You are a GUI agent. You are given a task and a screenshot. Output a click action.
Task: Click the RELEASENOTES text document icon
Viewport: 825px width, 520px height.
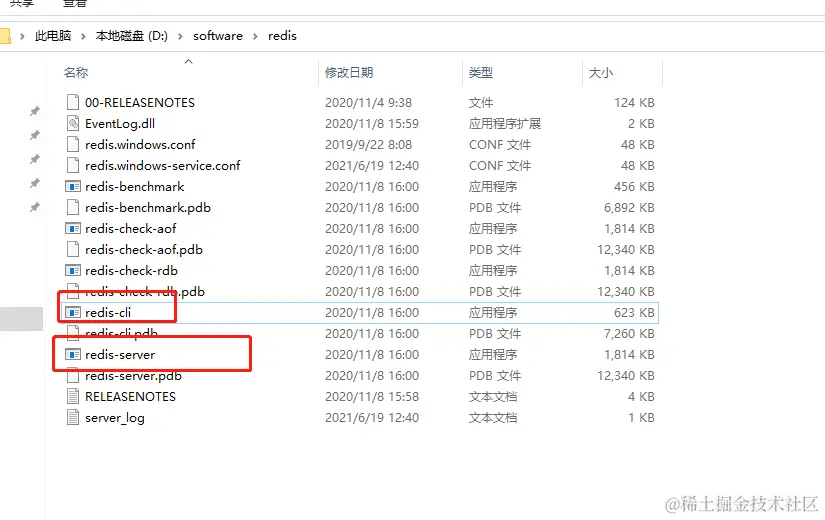coord(73,396)
